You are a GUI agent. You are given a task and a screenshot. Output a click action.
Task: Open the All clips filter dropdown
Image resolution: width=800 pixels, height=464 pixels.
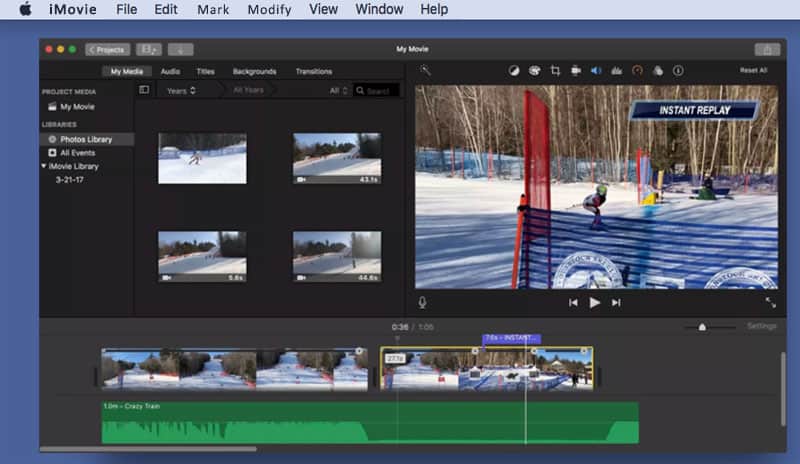[x=338, y=91]
